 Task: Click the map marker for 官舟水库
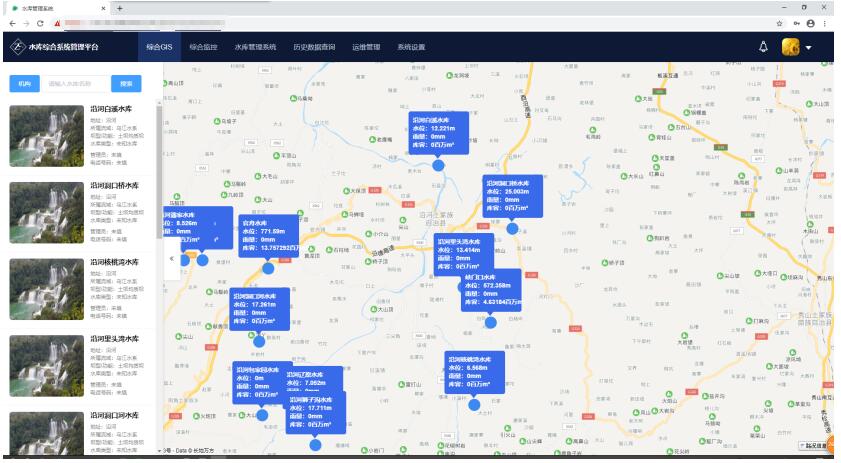(x=268, y=268)
